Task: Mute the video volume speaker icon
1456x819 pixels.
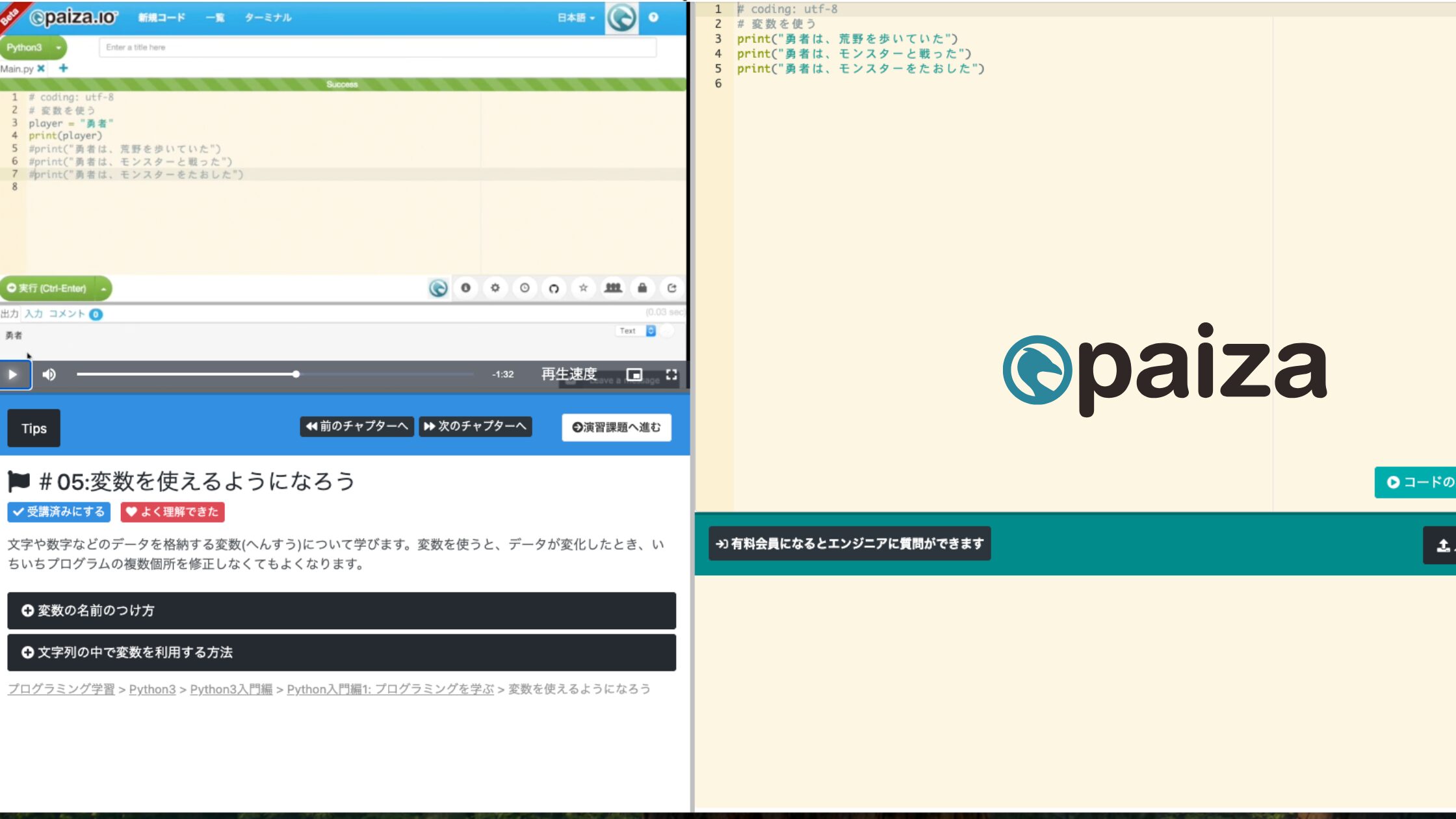Action: [x=49, y=374]
